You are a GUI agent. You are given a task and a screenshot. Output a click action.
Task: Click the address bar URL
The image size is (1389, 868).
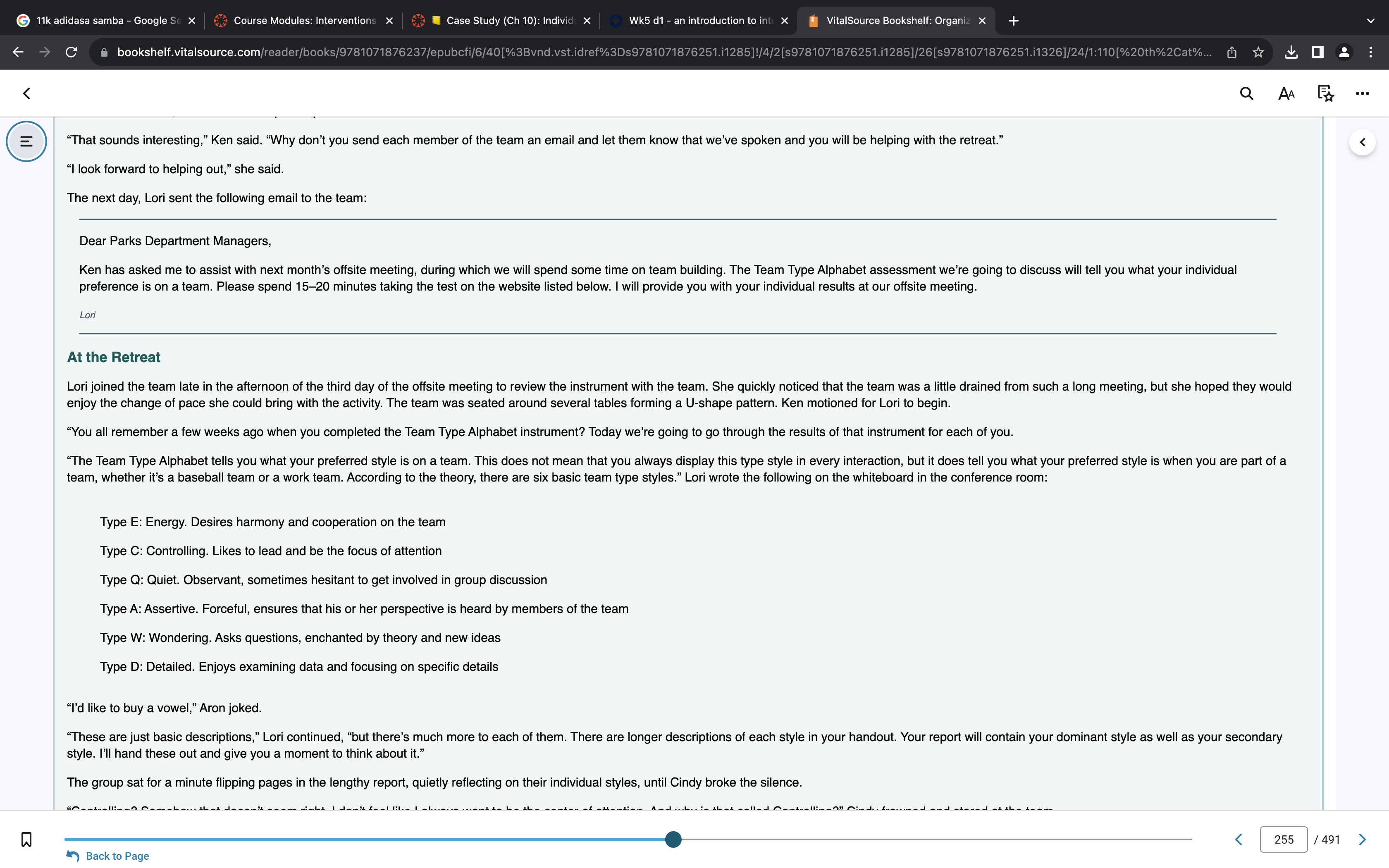pyautogui.click(x=664, y=52)
